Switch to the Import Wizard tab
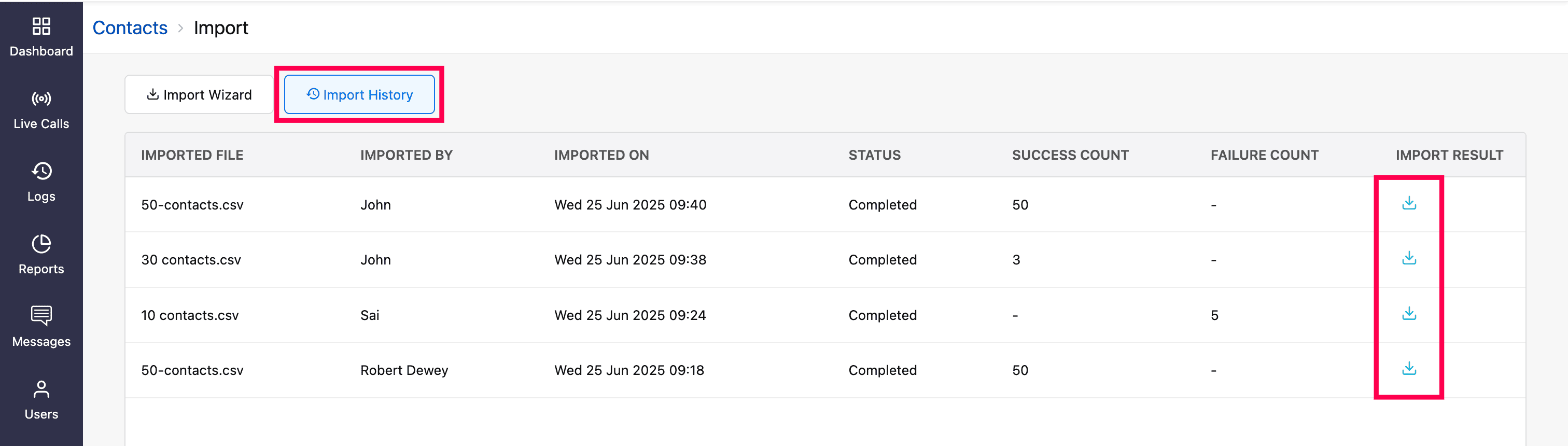 [199, 95]
